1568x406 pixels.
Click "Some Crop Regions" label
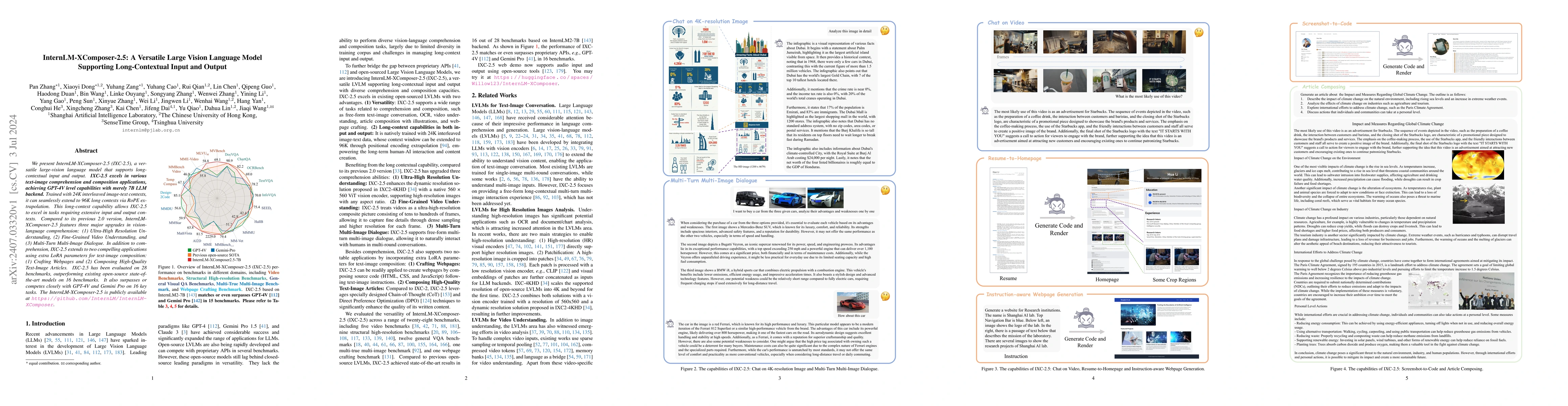(1174, 280)
